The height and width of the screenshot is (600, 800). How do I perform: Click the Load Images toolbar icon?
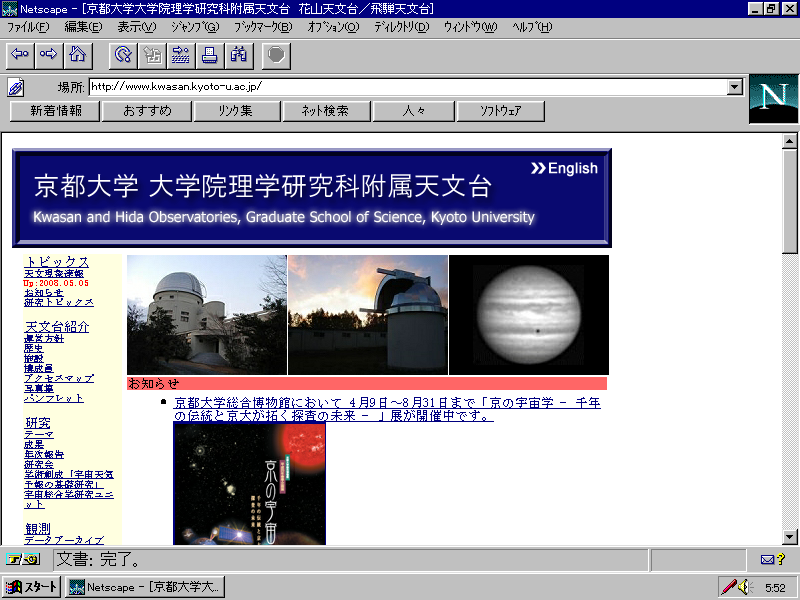coord(152,55)
